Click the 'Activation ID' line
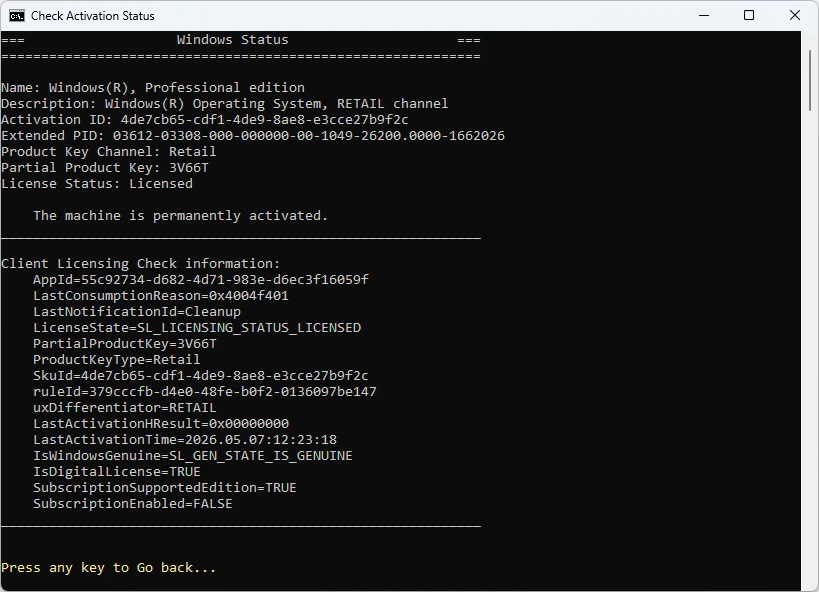The height and width of the screenshot is (592, 819). 205,120
